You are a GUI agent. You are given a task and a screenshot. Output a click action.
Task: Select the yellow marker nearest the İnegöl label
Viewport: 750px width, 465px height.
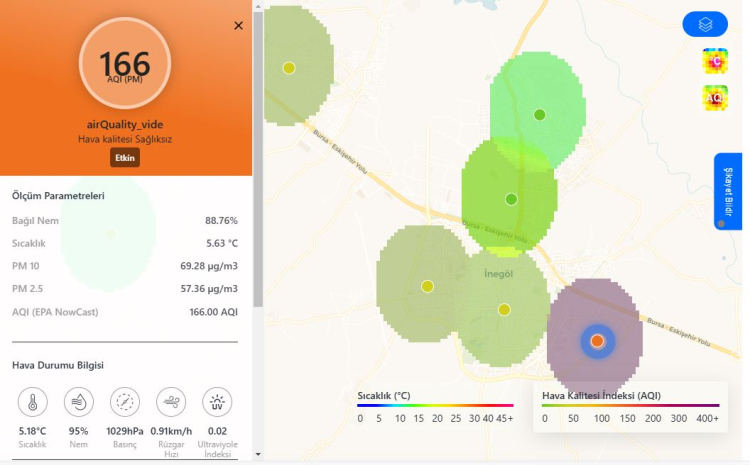tap(504, 309)
